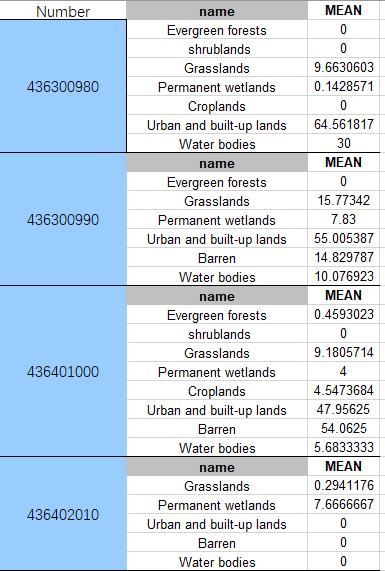Click the cell showing 10.076923

point(343,276)
